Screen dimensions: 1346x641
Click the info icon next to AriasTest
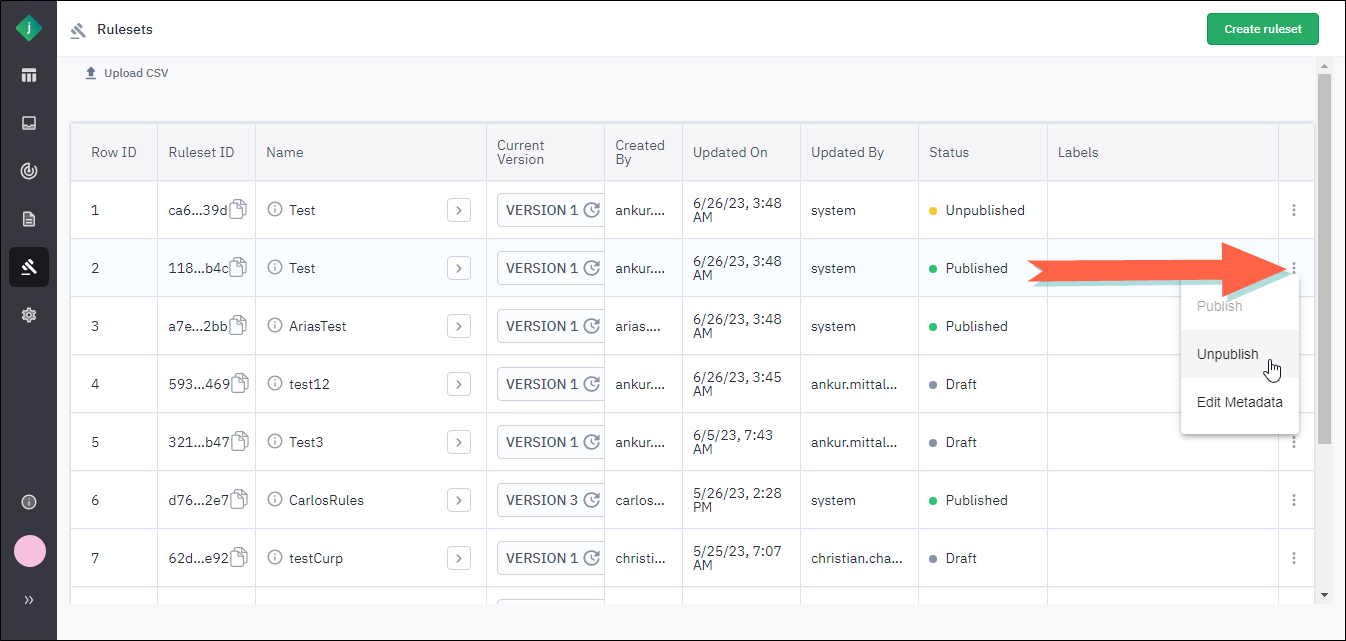(x=275, y=326)
